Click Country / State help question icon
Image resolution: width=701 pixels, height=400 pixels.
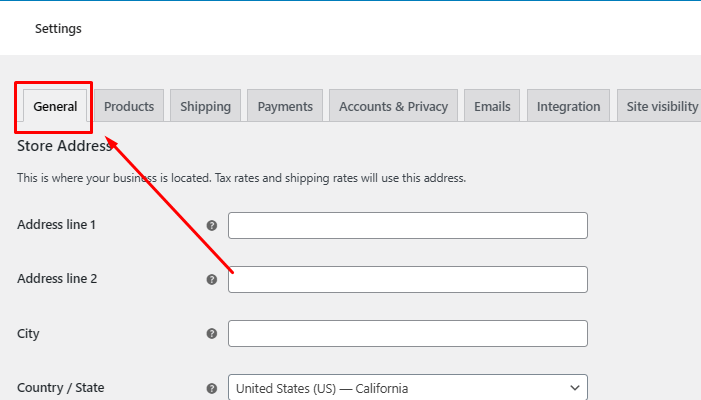pyautogui.click(x=212, y=388)
